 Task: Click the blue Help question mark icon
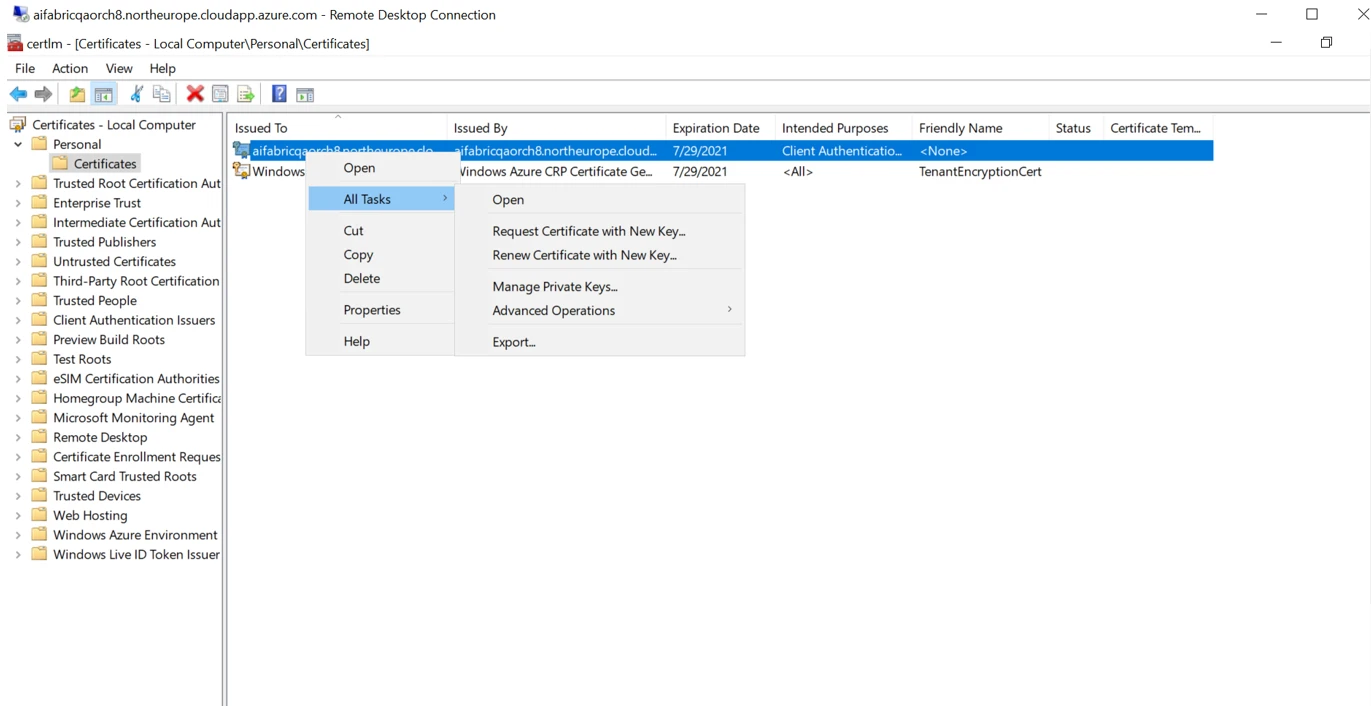pyautogui.click(x=279, y=94)
